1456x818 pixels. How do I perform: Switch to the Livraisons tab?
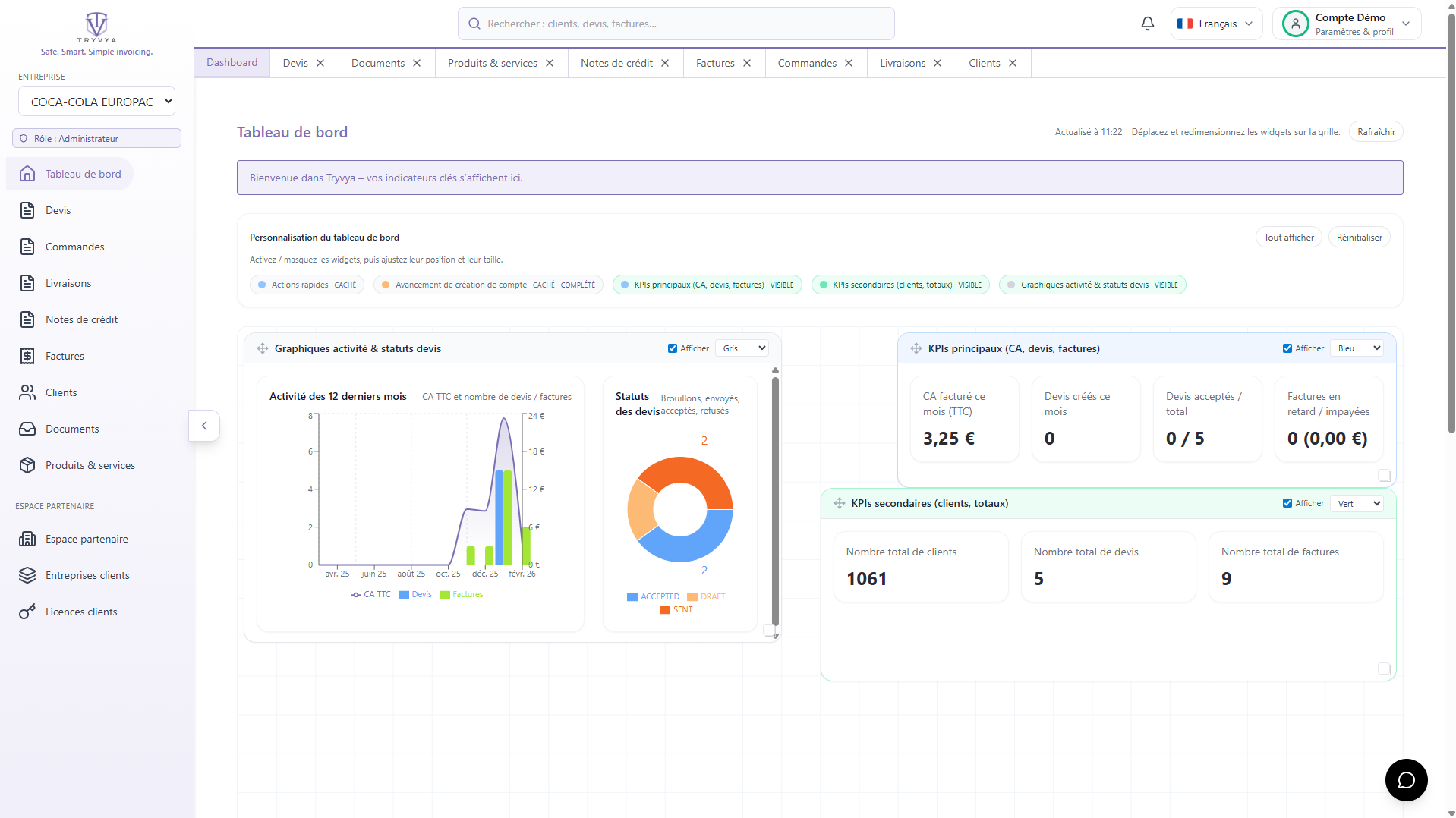(902, 63)
